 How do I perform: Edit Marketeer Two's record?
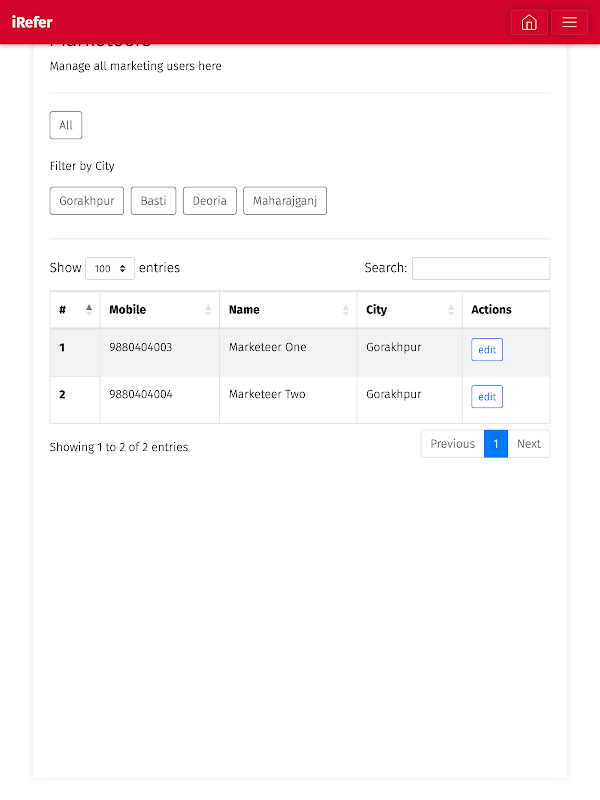point(487,397)
